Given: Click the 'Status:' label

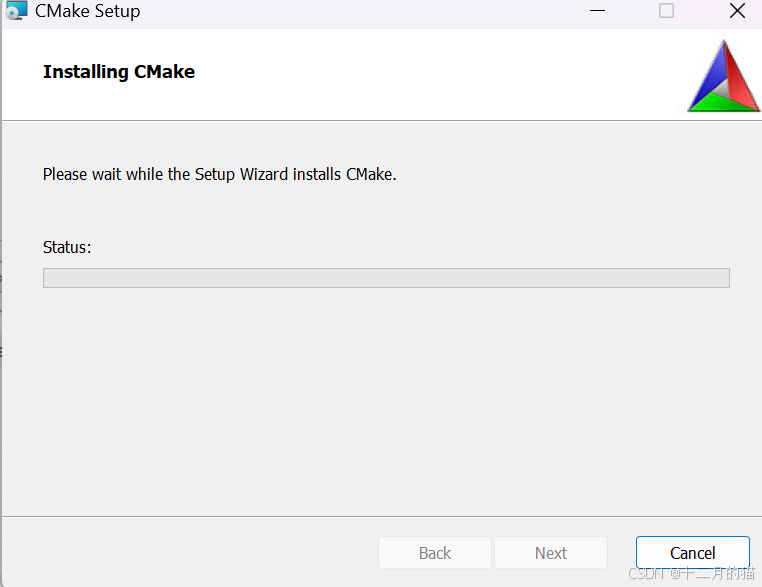Looking at the screenshot, I should pyautogui.click(x=67, y=247).
